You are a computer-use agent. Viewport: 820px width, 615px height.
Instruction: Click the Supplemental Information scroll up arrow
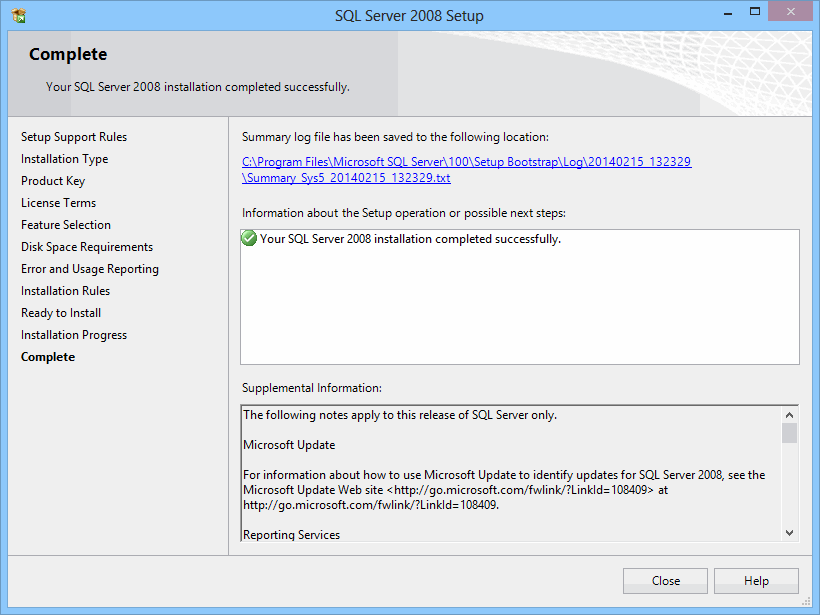[x=789, y=415]
